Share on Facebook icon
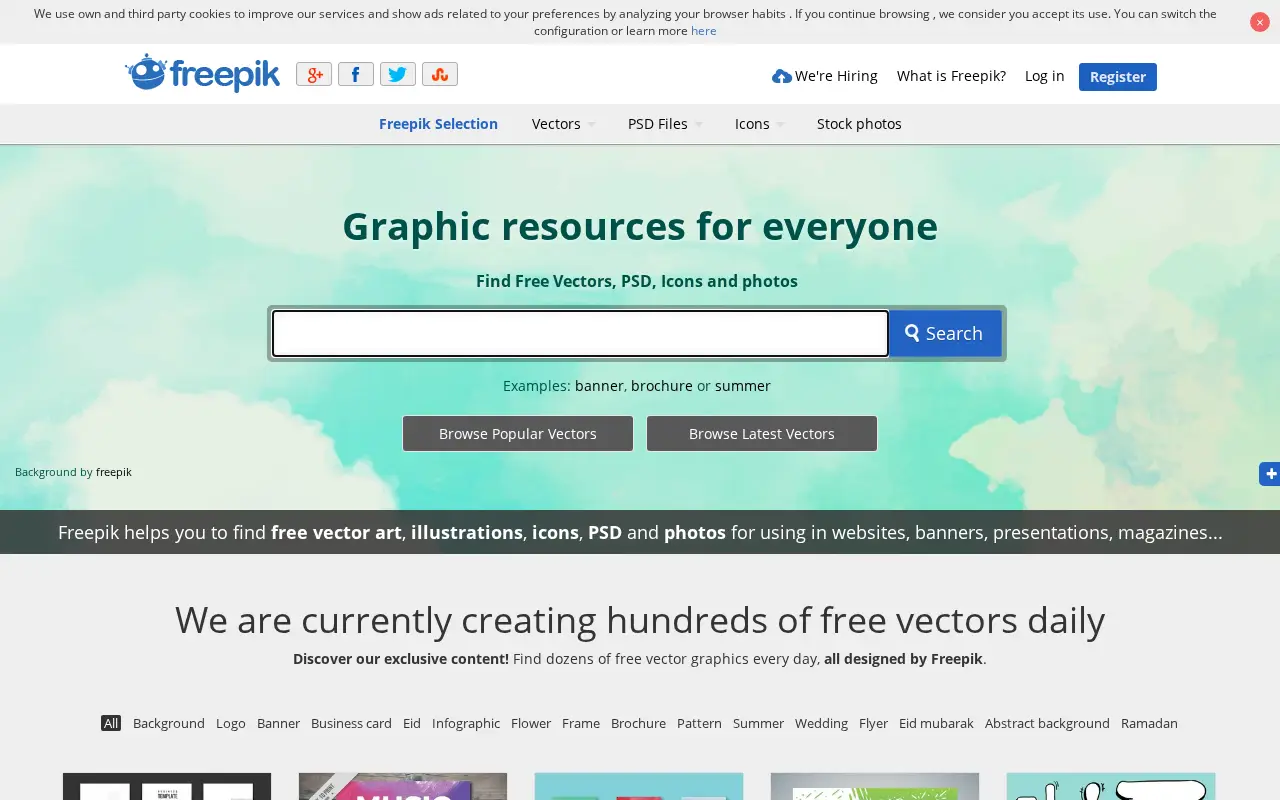The width and height of the screenshot is (1280, 800). click(x=356, y=74)
